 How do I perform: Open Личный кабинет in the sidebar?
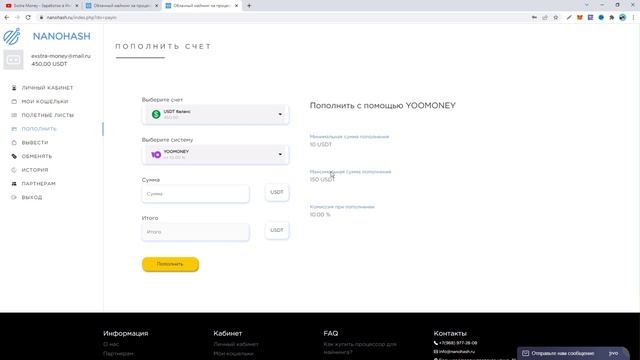tap(47, 88)
